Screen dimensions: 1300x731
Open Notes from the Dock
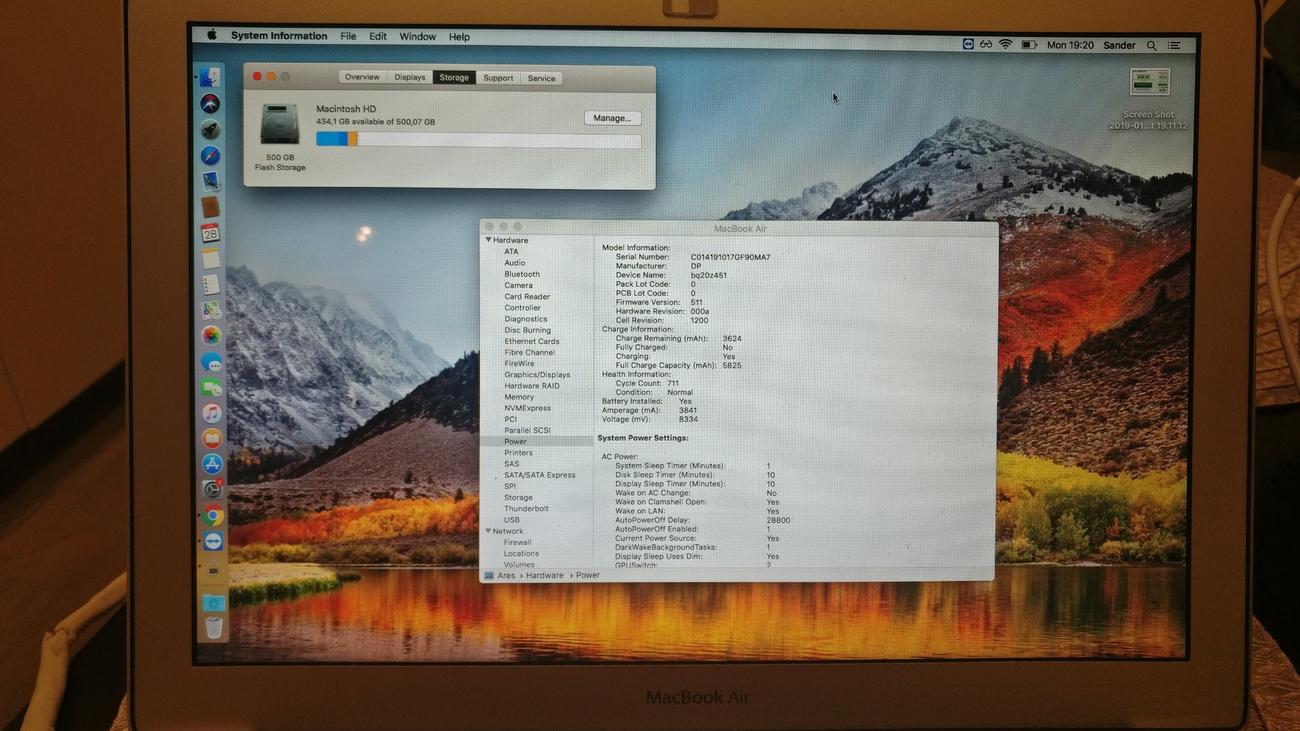210,259
